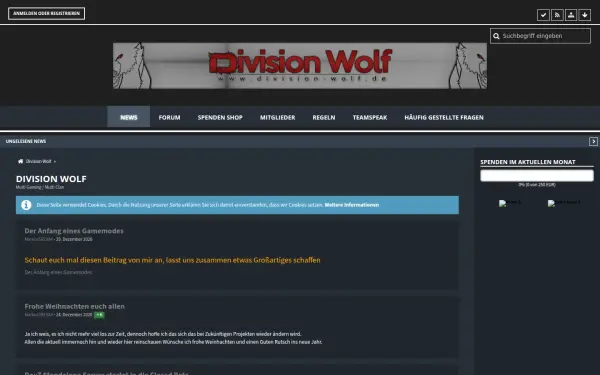Click the home icon in breadcrumb

[20, 161]
